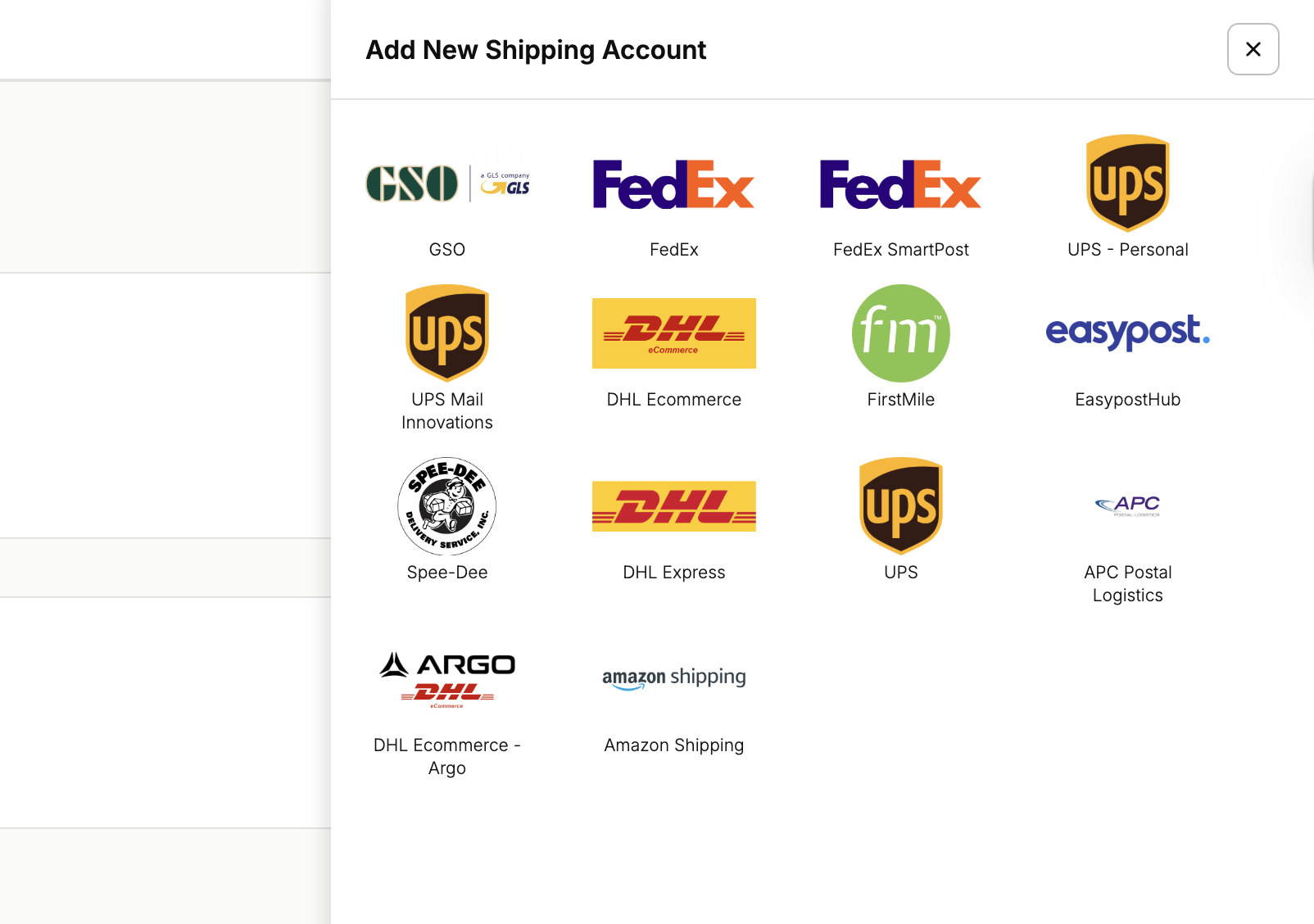Image resolution: width=1314 pixels, height=924 pixels.
Task: Select the DHL Ecommerce yellow logo
Action: (673, 333)
